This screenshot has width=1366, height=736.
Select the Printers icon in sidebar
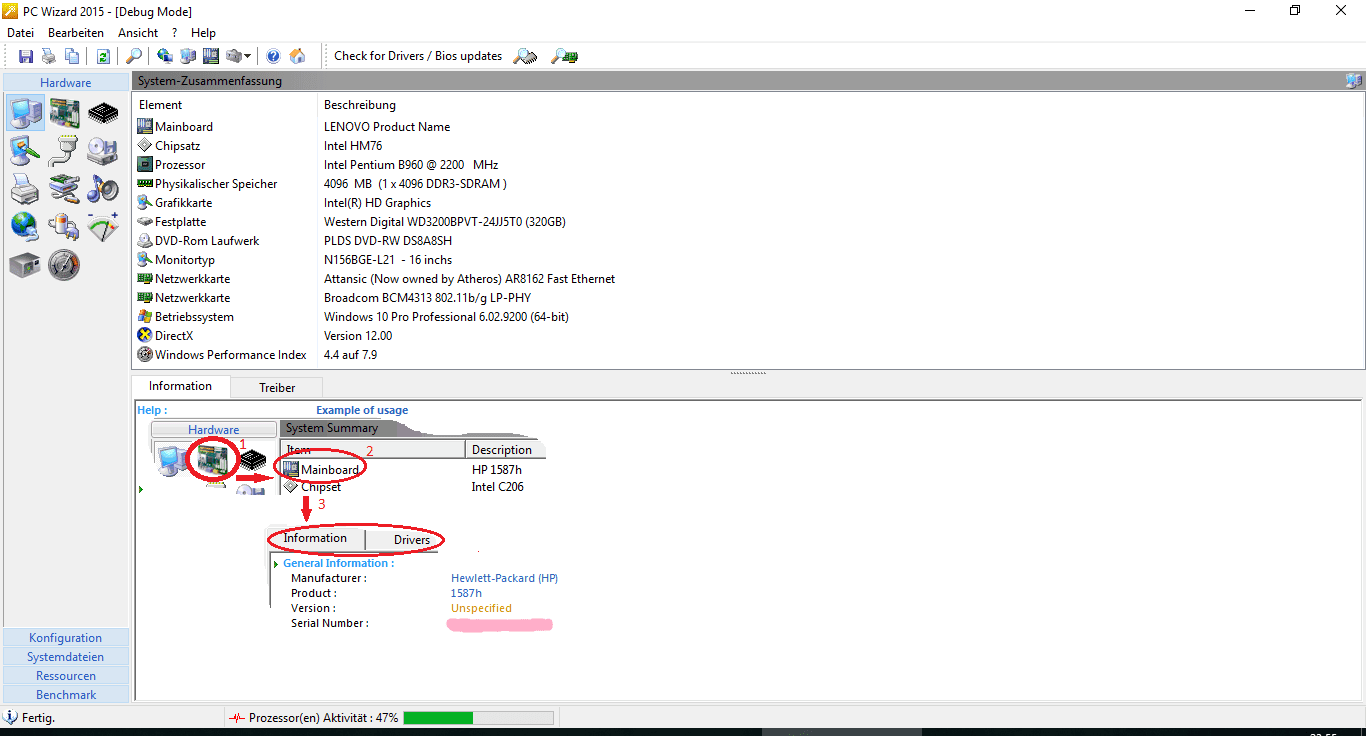pos(25,189)
